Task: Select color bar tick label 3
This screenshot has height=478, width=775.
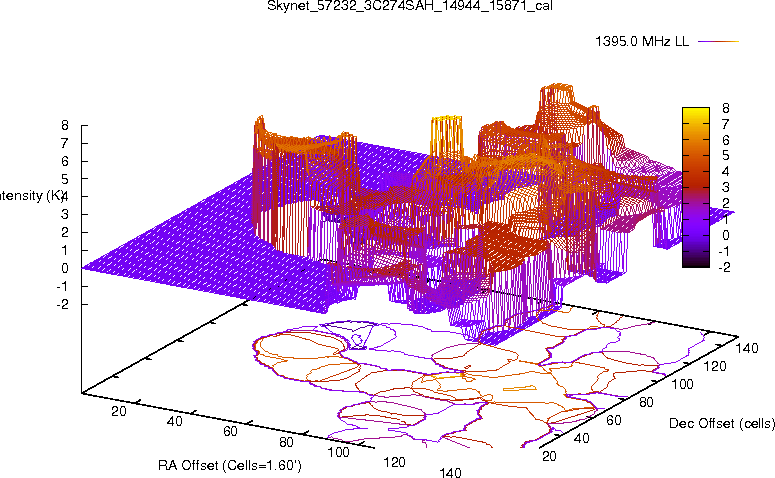Action: [726, 187]
